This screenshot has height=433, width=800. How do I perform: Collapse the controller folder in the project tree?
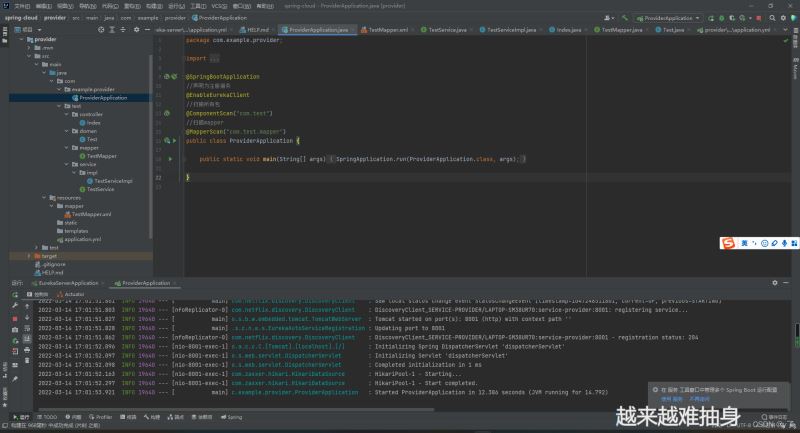[x=68, y=114]
